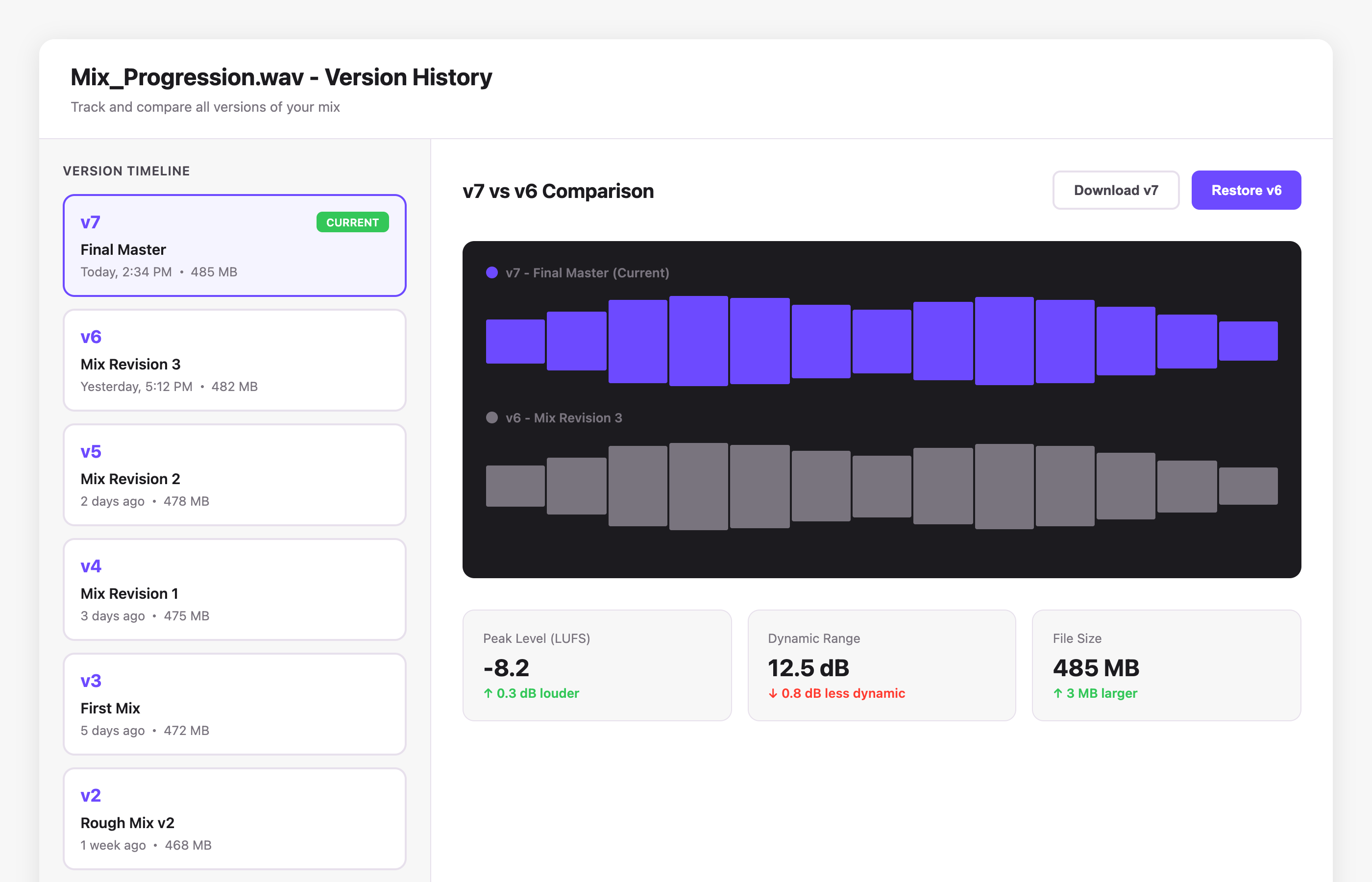Select the v3 First Mix version
The height and width of the screenshot is (882, 1372).
point(234,704)
